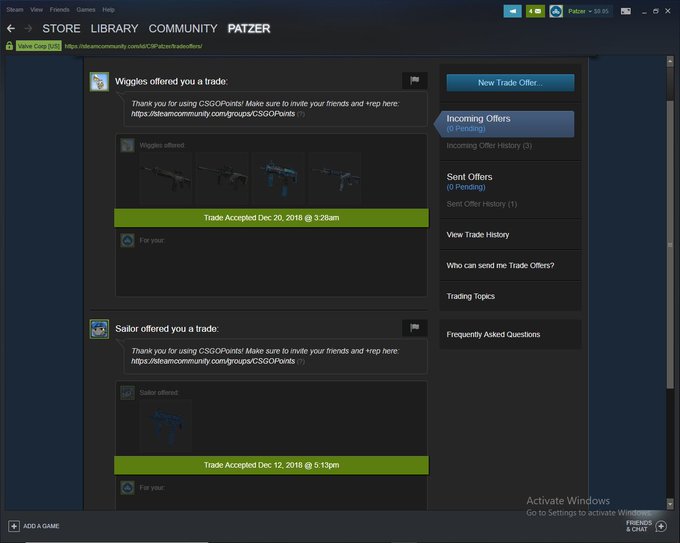Open Who can send me Trade Offers?
This screenshot has height=543, width=680.
[x=500, y=265]
